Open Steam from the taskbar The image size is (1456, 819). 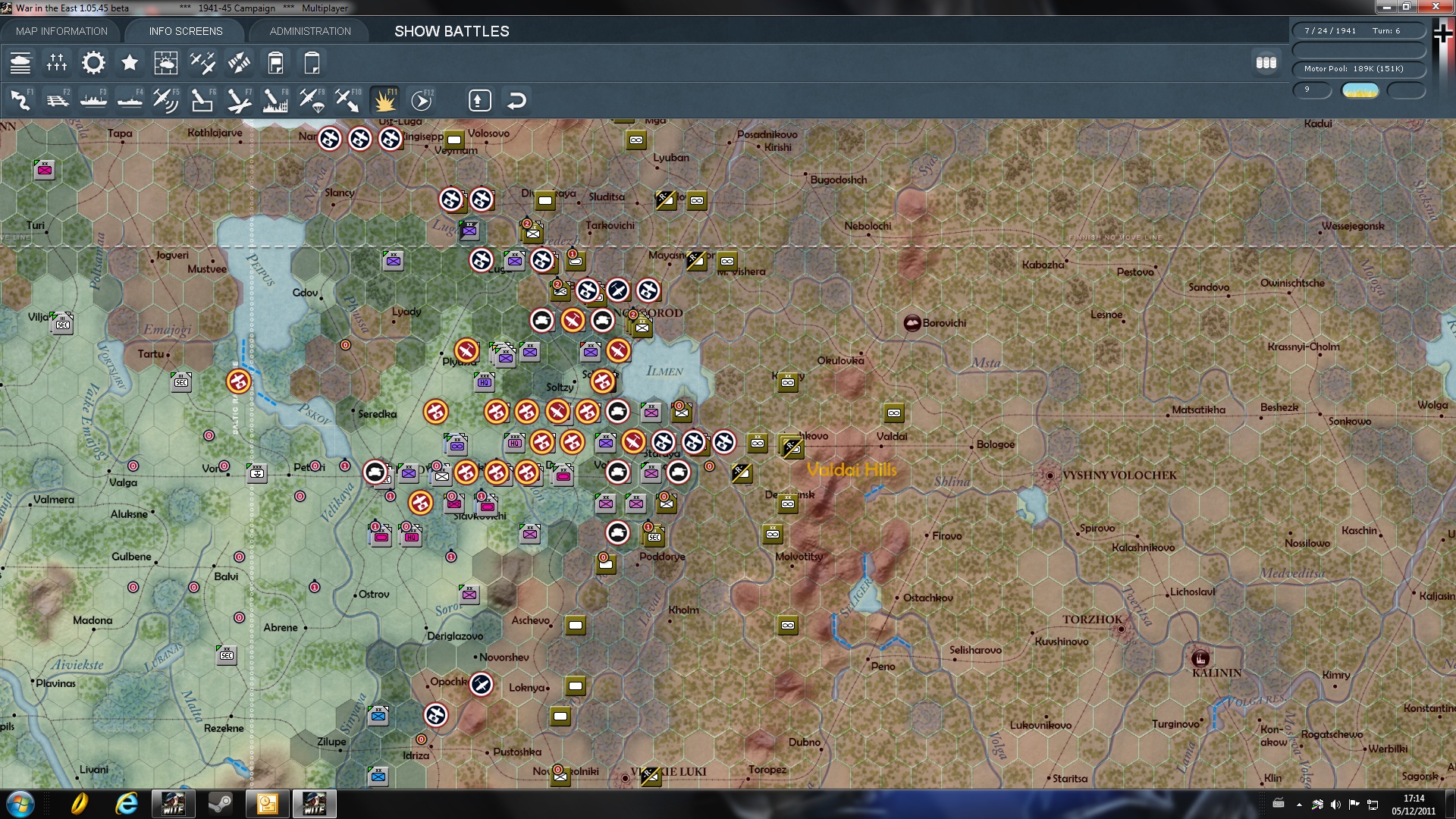pyautogui.click(x=220, y=804)
